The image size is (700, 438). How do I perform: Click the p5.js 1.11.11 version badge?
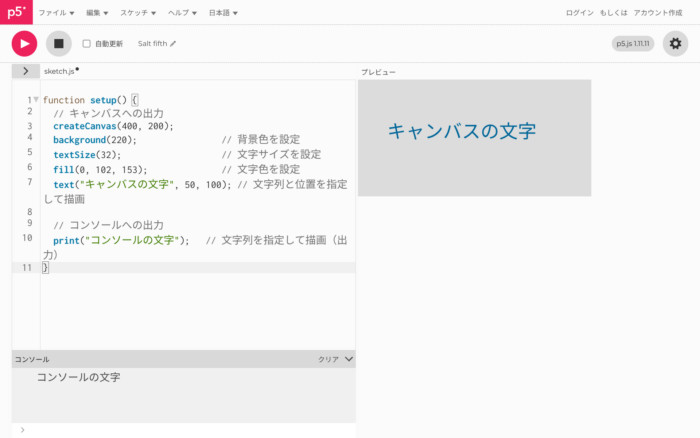[632, 44]
